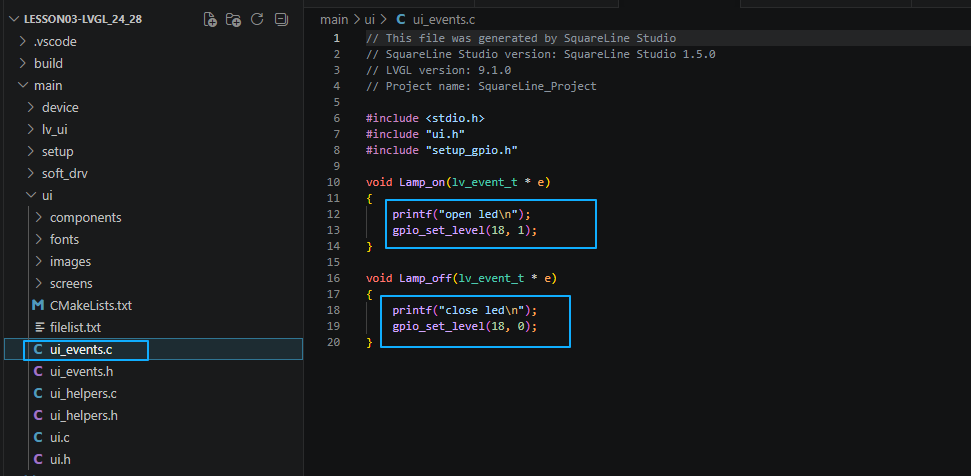Open CMakeLists.txt in the explorer

coord(91,305)
